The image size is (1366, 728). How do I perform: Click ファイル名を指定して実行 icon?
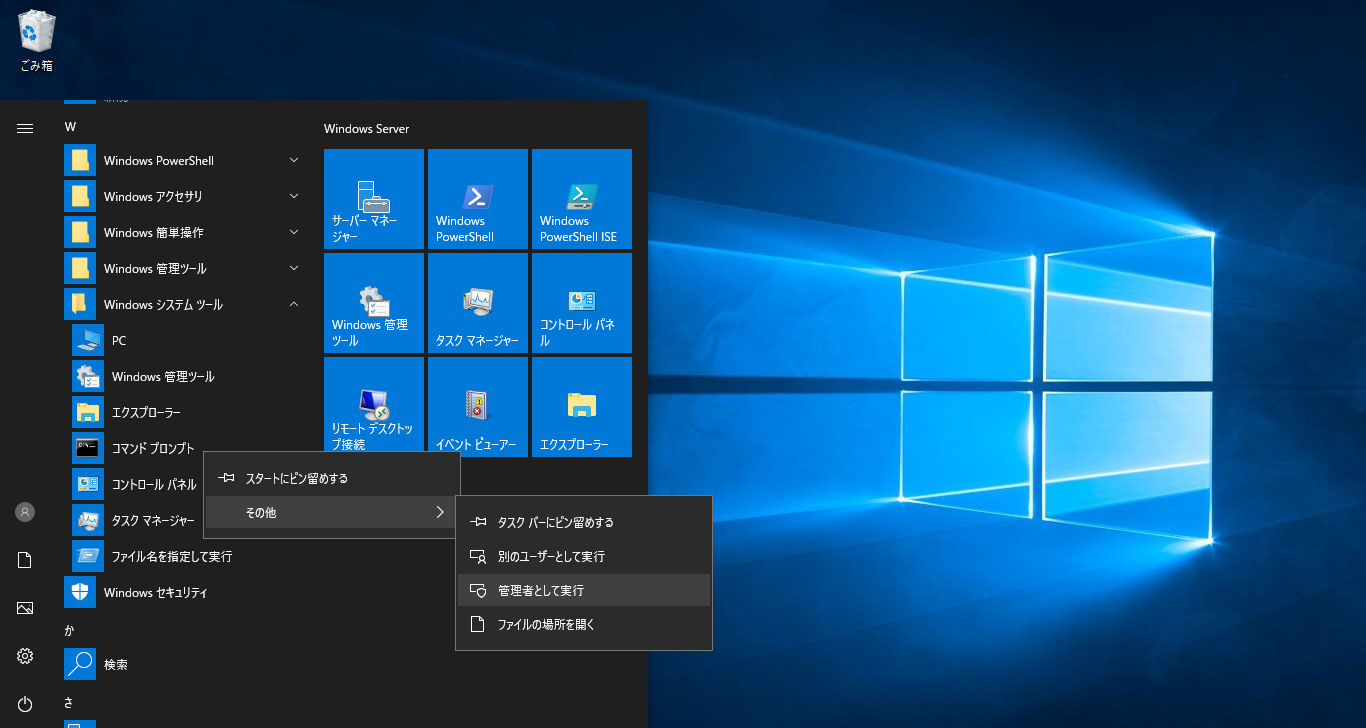click(88, 557)
